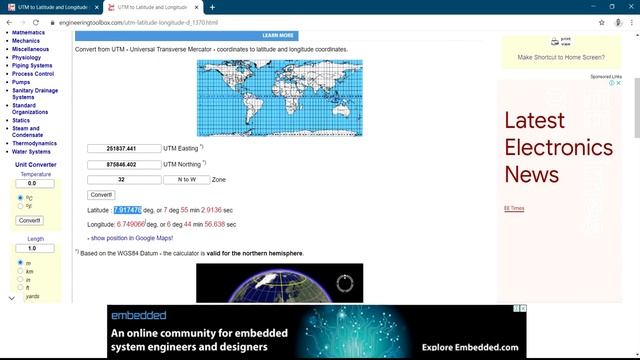Click the zone number input field
The image size is (640, 360).
124,180
